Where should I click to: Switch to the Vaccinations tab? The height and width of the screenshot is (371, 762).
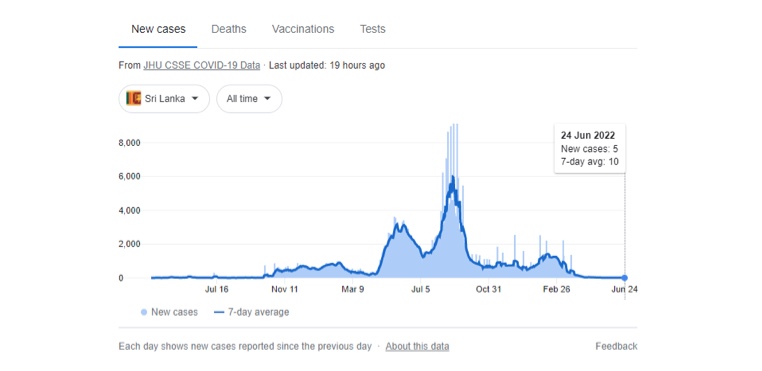click(x=303, y=29)
